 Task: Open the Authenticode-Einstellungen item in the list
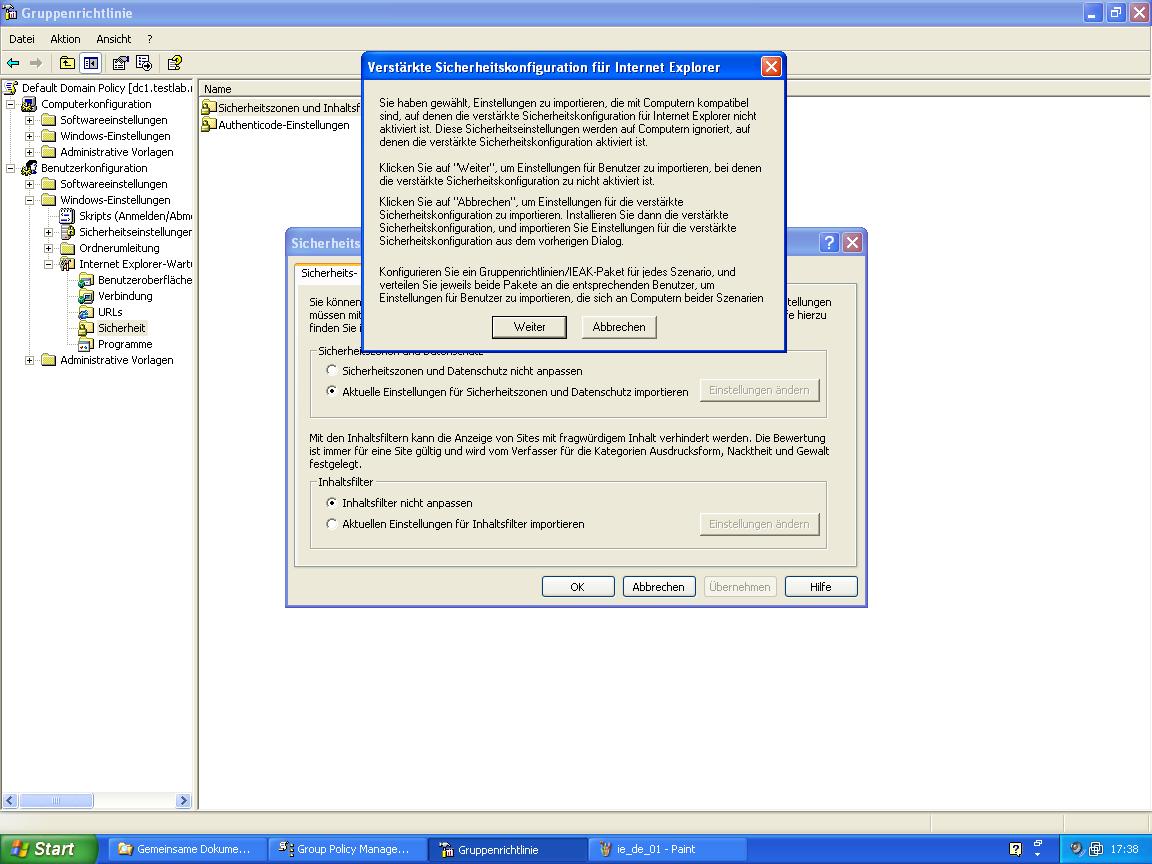point(283,125)
